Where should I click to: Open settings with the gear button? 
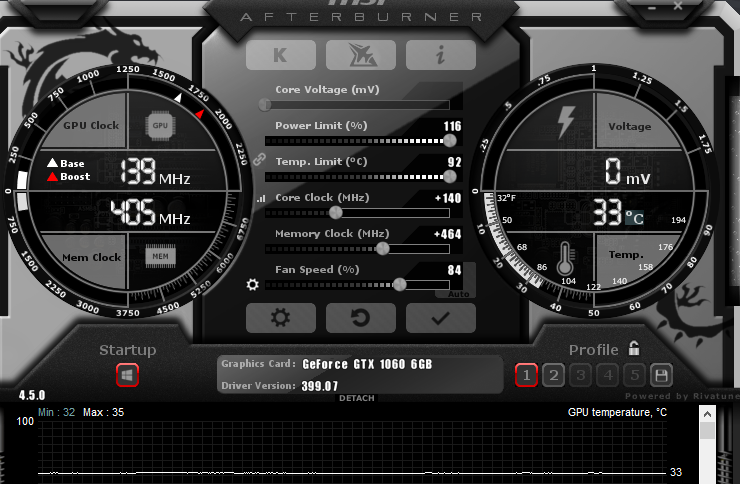[x=281, y=318]
